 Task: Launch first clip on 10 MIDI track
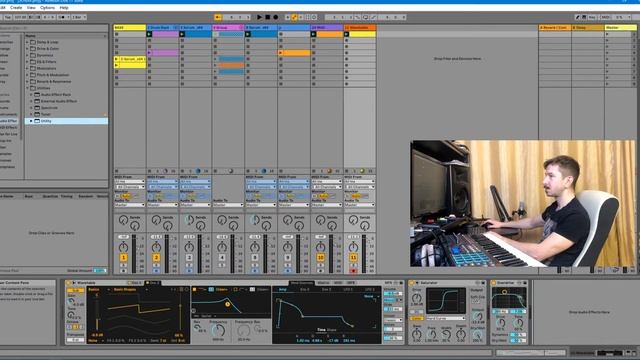313,34
